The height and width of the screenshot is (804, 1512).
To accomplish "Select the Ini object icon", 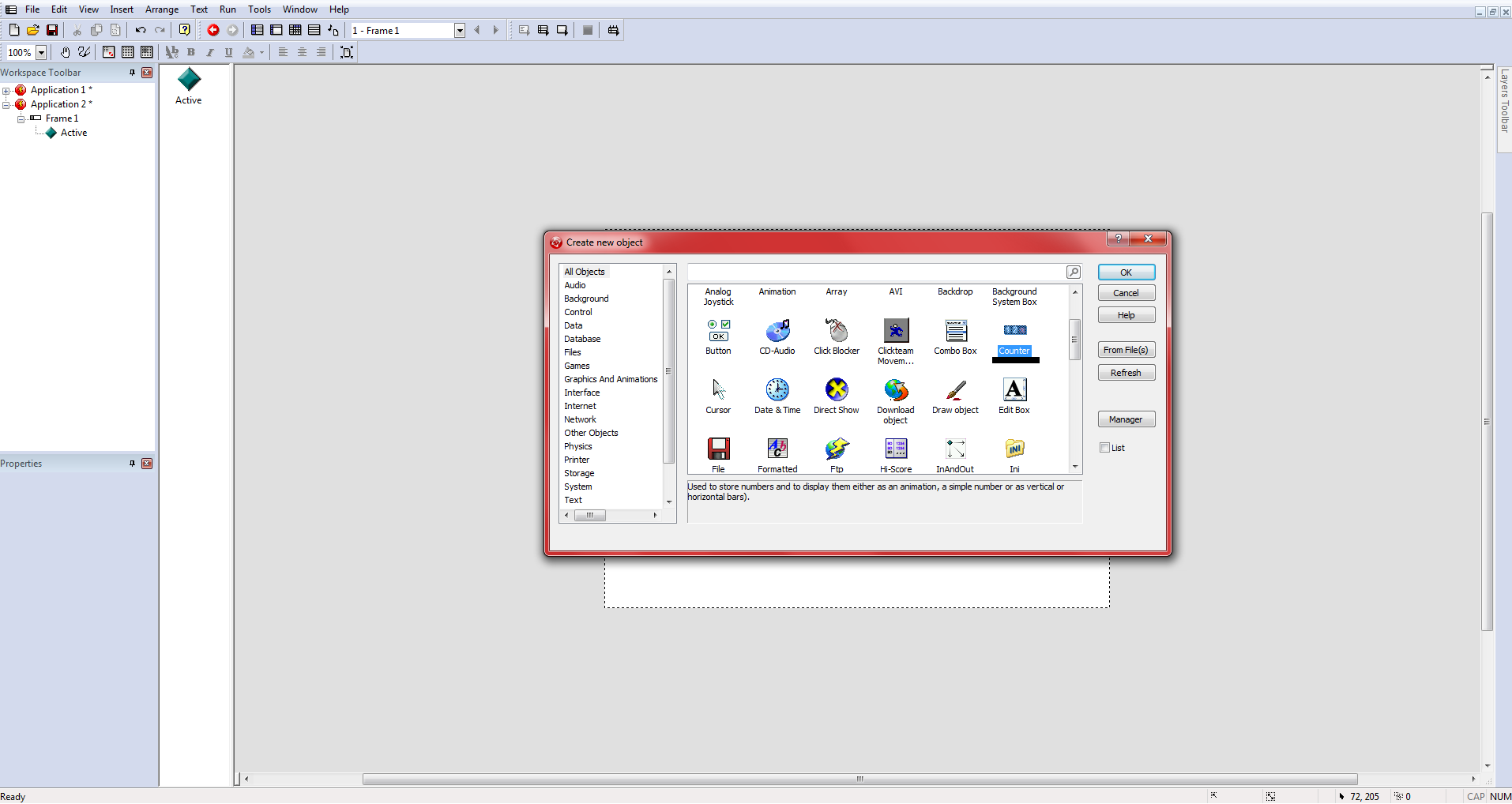I will click(x=1015, y=449).
